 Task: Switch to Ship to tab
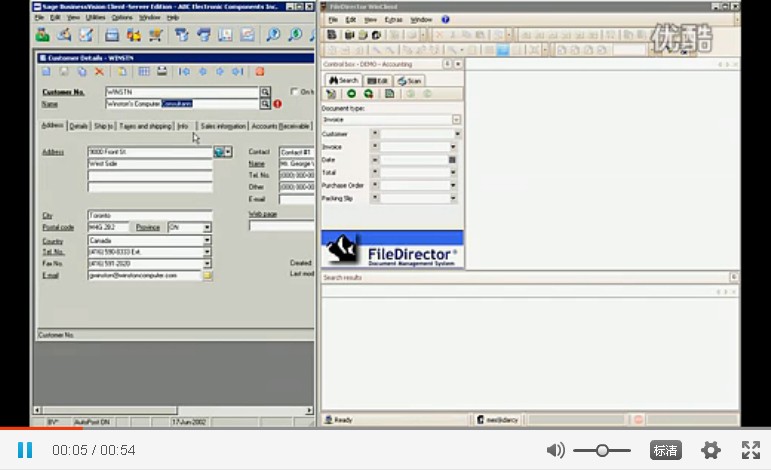coord(103,126)
